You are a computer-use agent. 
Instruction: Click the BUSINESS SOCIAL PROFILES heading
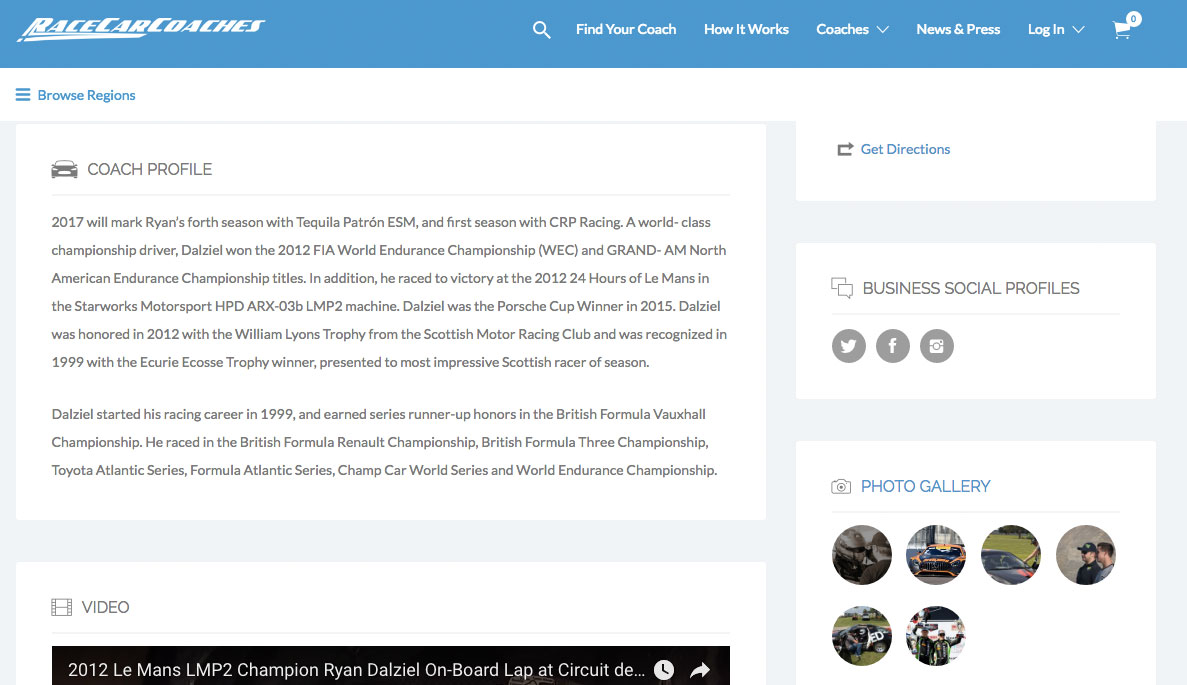pyautogui.click(x=971, y=288)
